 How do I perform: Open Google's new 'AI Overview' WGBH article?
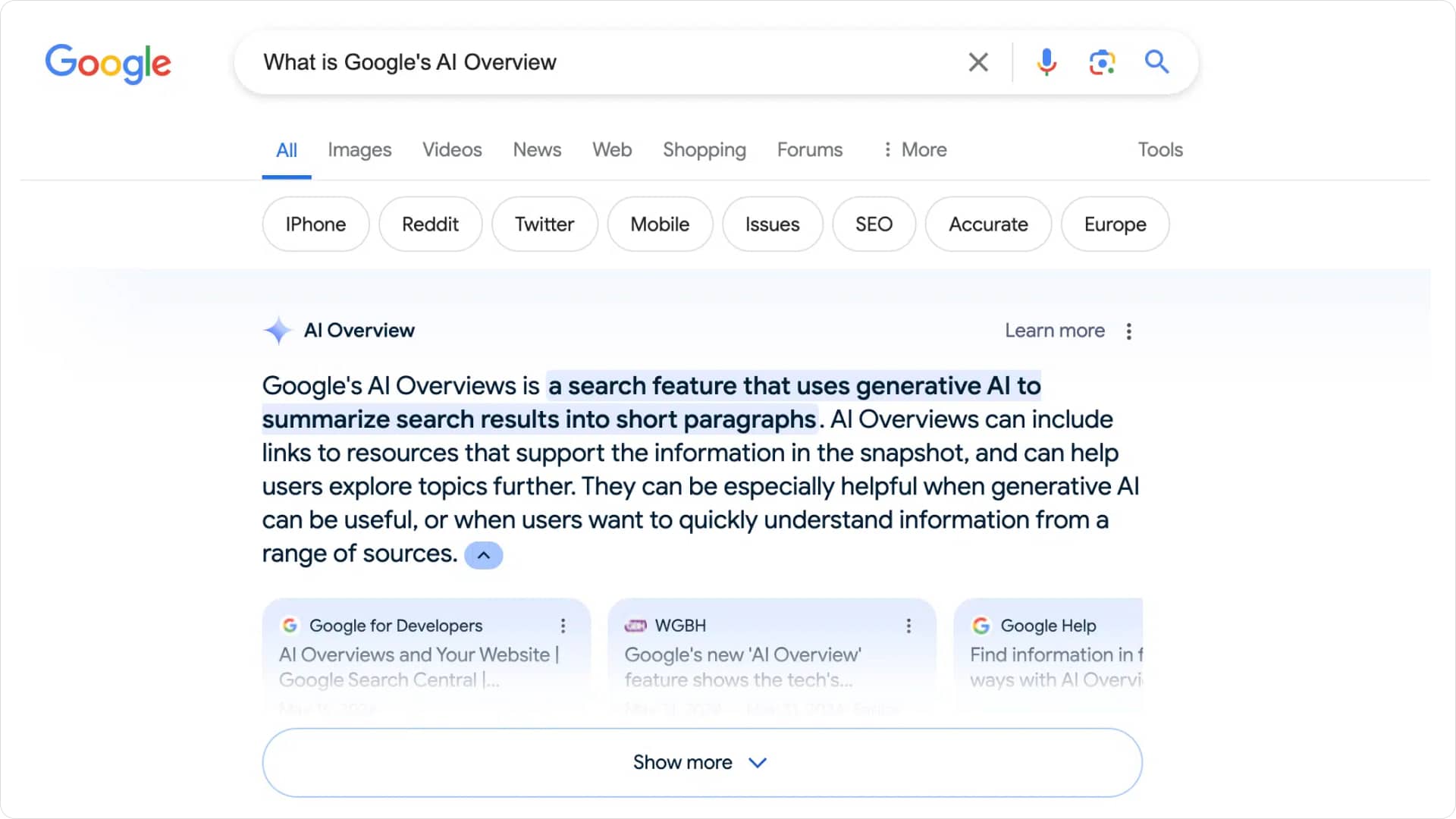tap(742, 667)
